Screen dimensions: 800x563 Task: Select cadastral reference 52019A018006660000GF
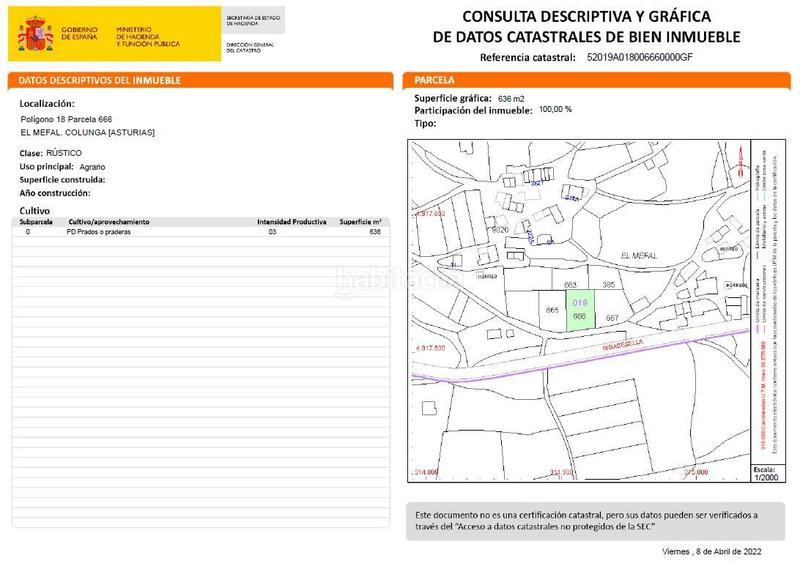[x=640, y=57]
